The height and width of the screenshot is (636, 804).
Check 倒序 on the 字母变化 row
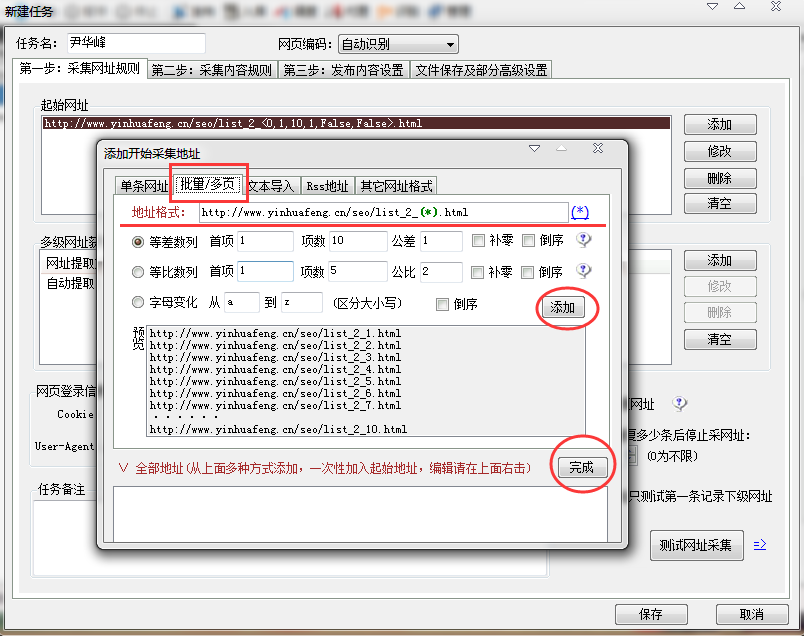(x=442, y=304)
